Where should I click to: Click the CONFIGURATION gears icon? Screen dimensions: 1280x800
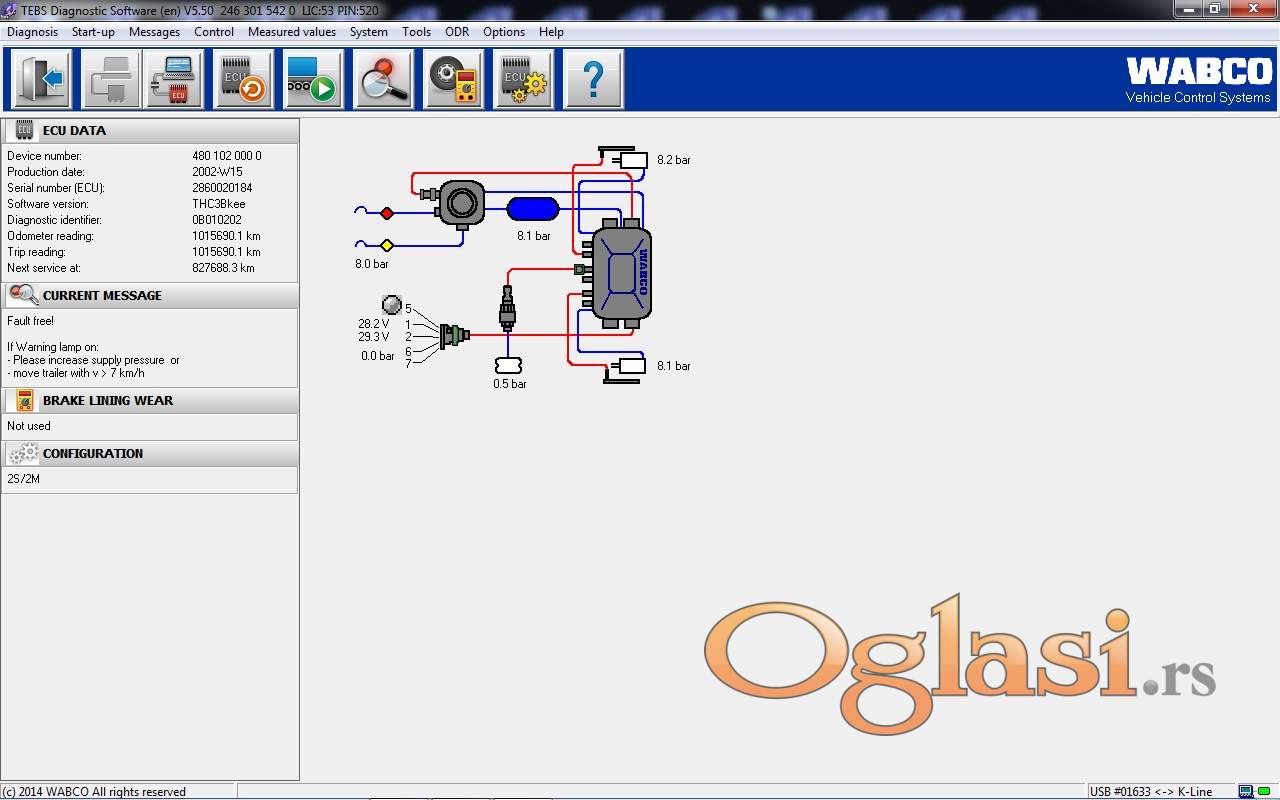(23, 453)
